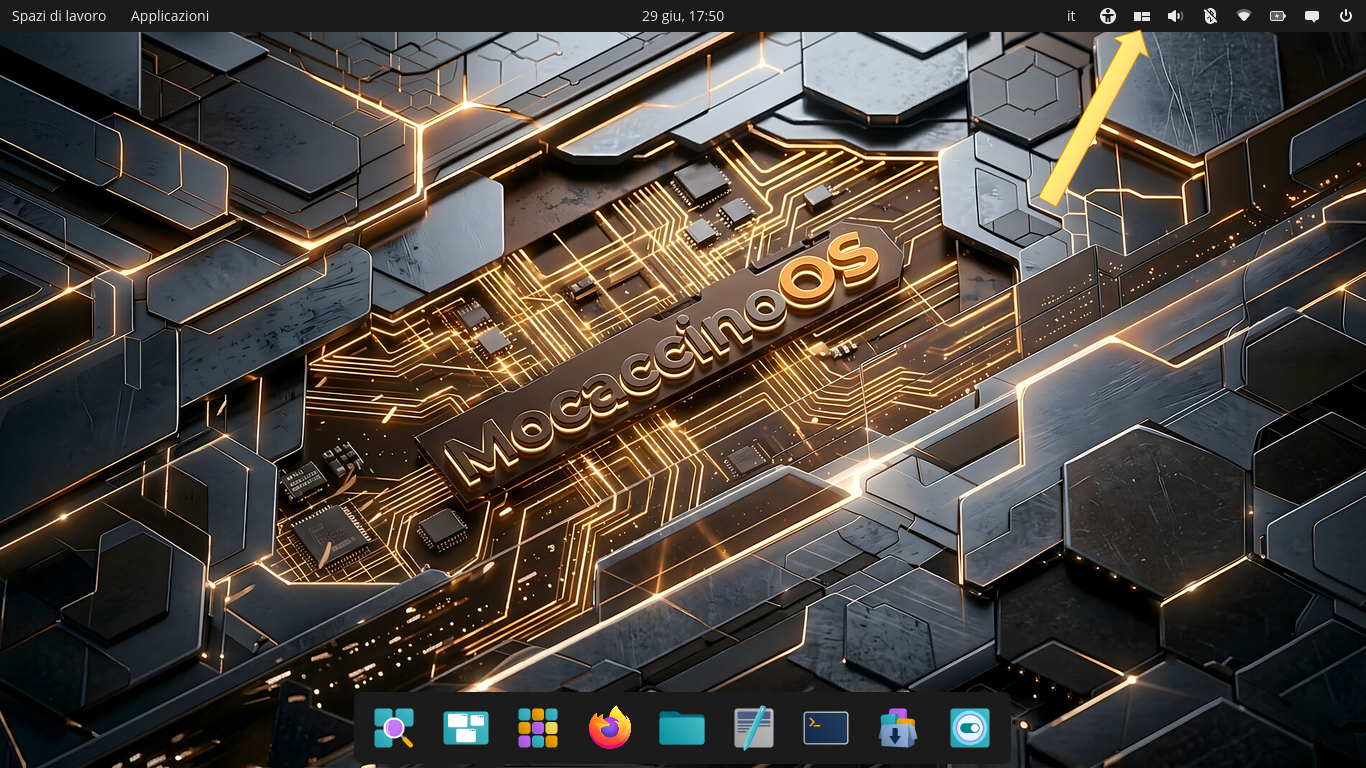This screenshot has height=768, width=1366.
Task: Open Spazi di lavoro in top panel
Action: [59, 16]
